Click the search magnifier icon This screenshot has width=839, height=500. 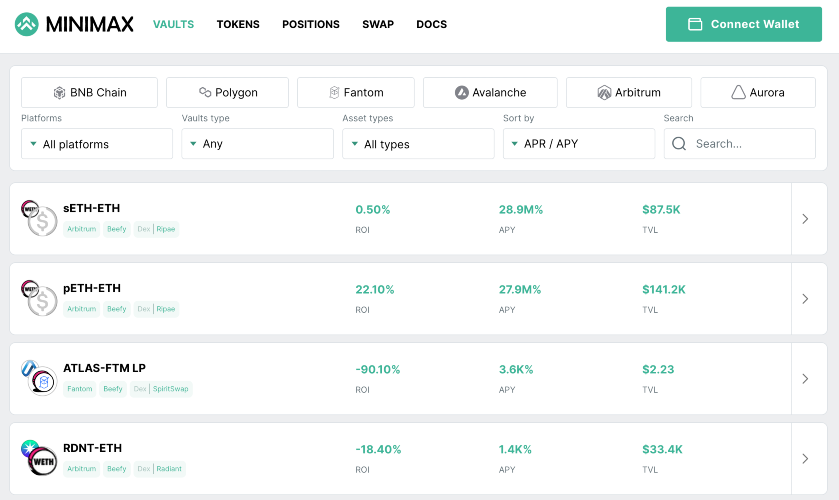679,143
